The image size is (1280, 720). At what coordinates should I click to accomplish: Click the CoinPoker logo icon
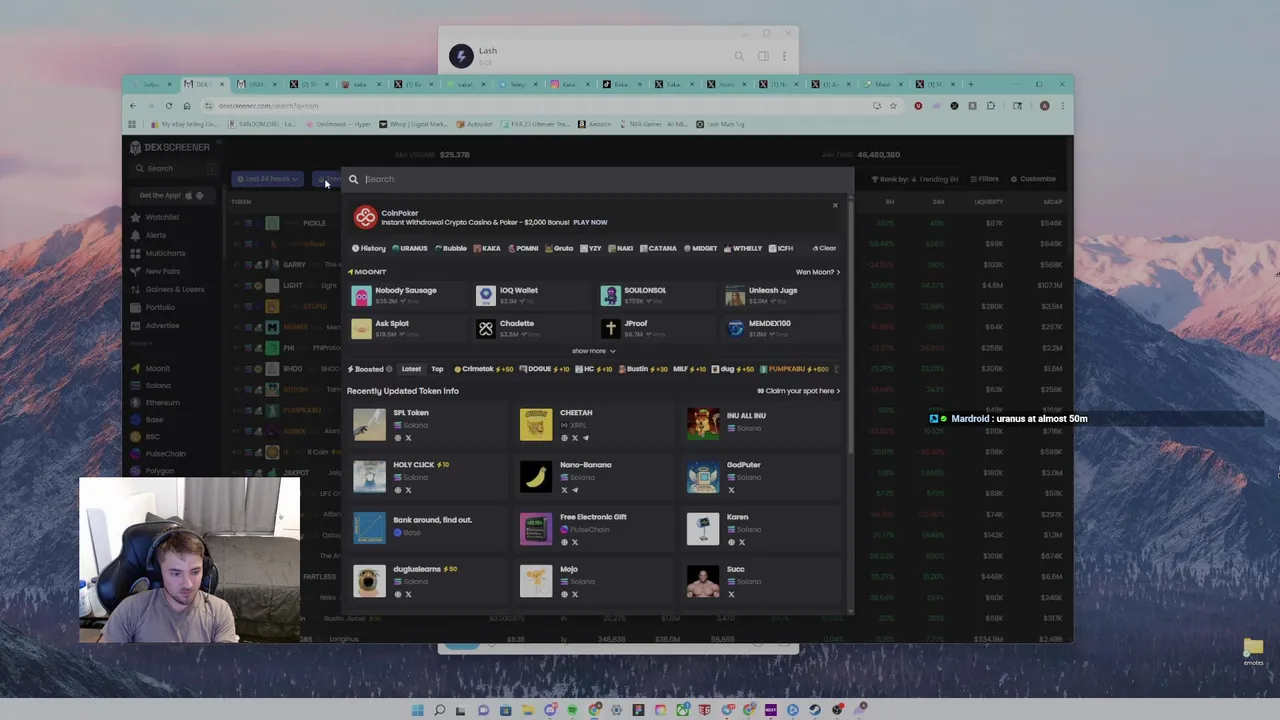pyautogui.click(x=365, y=217)
